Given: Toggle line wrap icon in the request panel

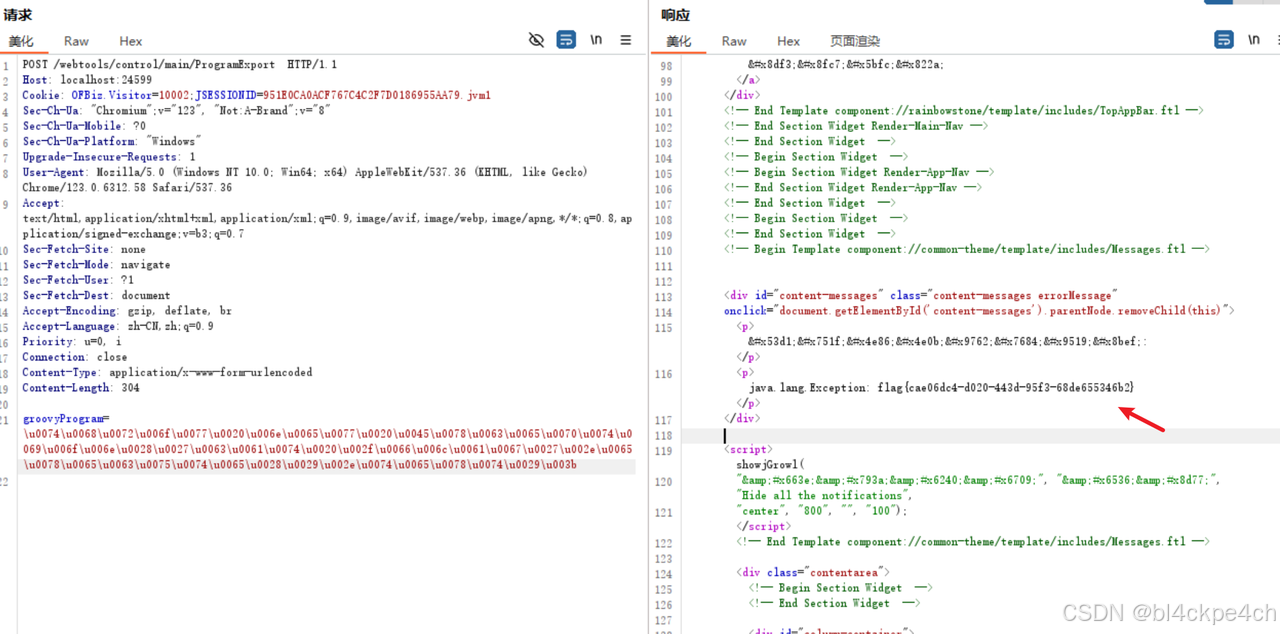Looking at the screenshot, I should click(566, 40).
